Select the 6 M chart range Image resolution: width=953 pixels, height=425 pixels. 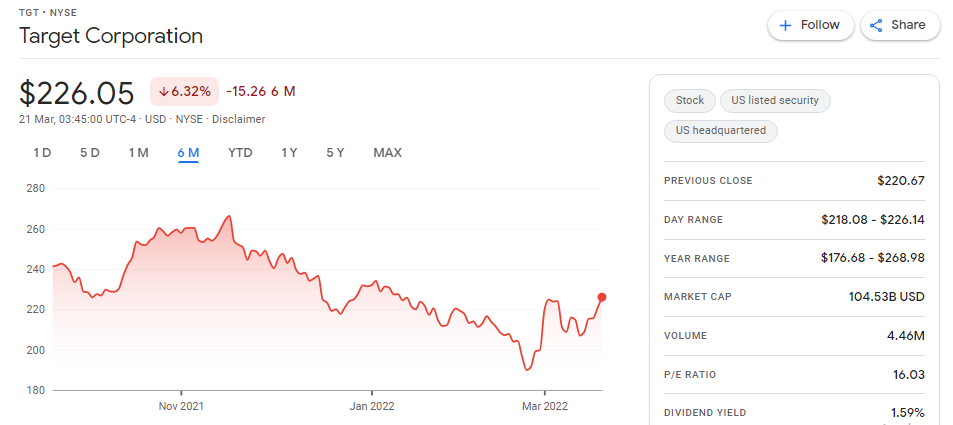pyautogui.click(x=188, y=153)
